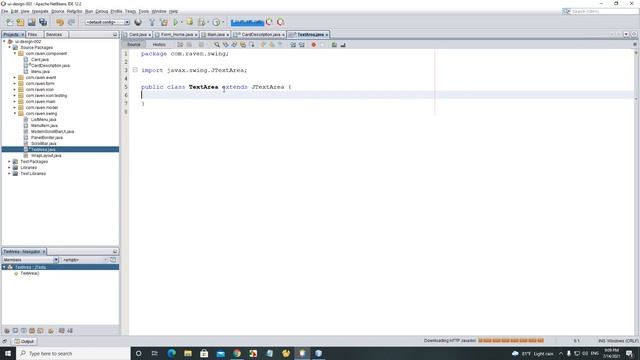Click the Last Edit icon in editor toolbar
640x360 pixels.
coord(180,44)
